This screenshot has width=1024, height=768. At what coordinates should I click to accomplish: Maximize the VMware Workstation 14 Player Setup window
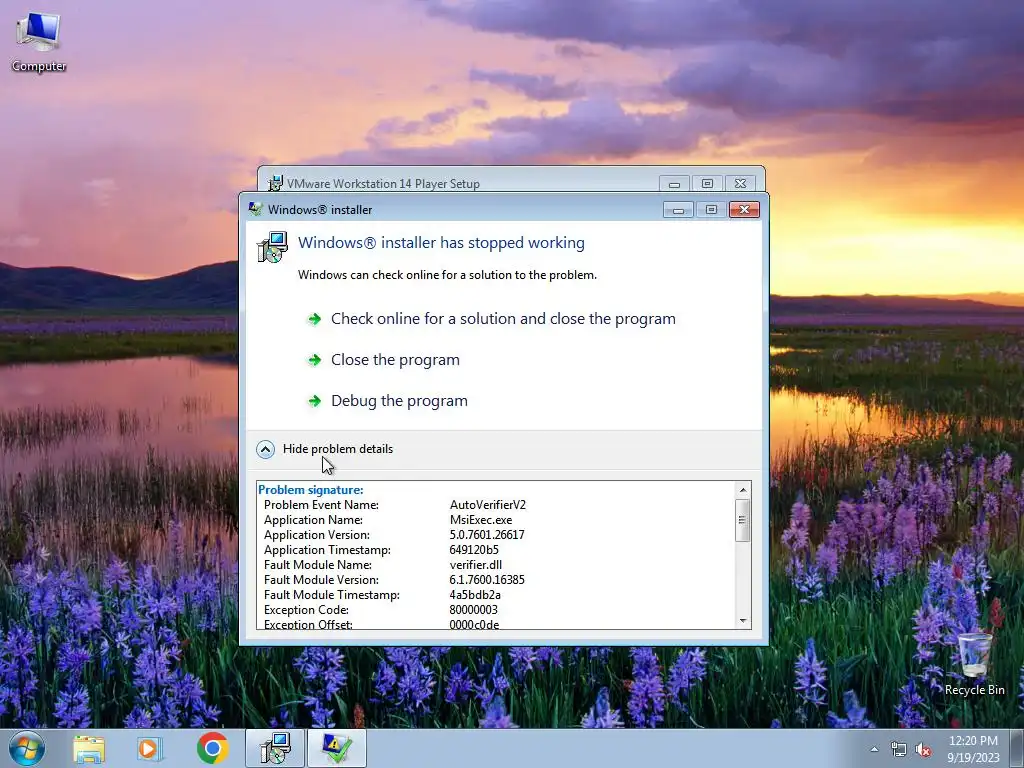click(707, 184)
